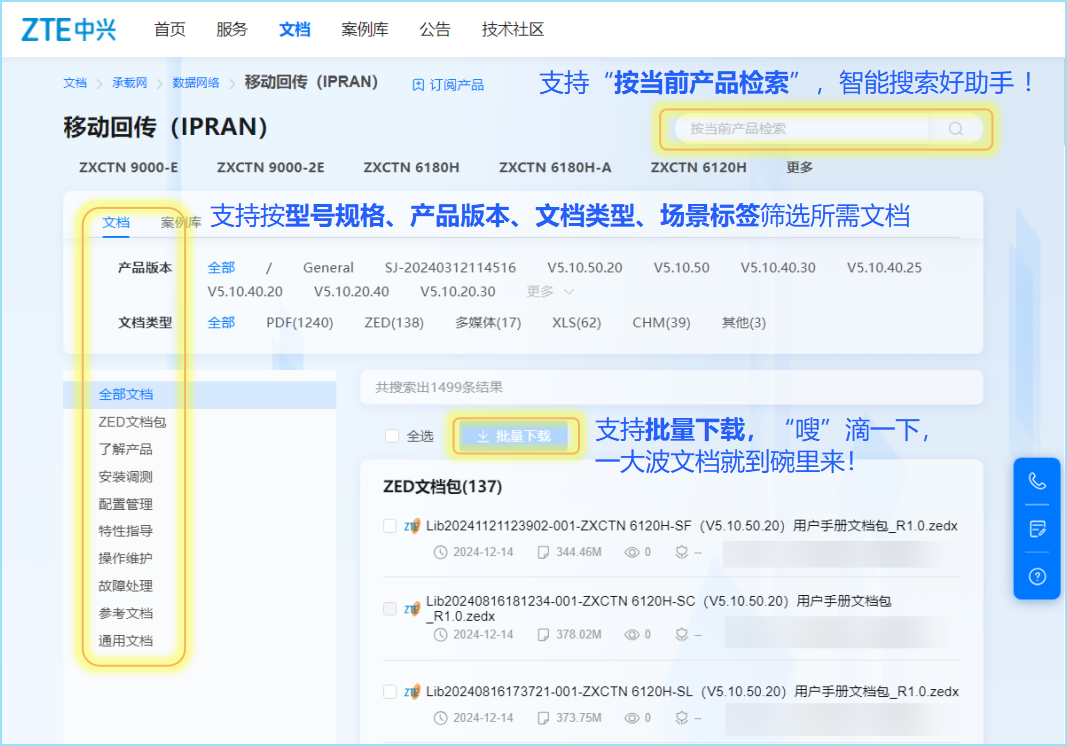Click the 批量下载 button

pos(515,436)
